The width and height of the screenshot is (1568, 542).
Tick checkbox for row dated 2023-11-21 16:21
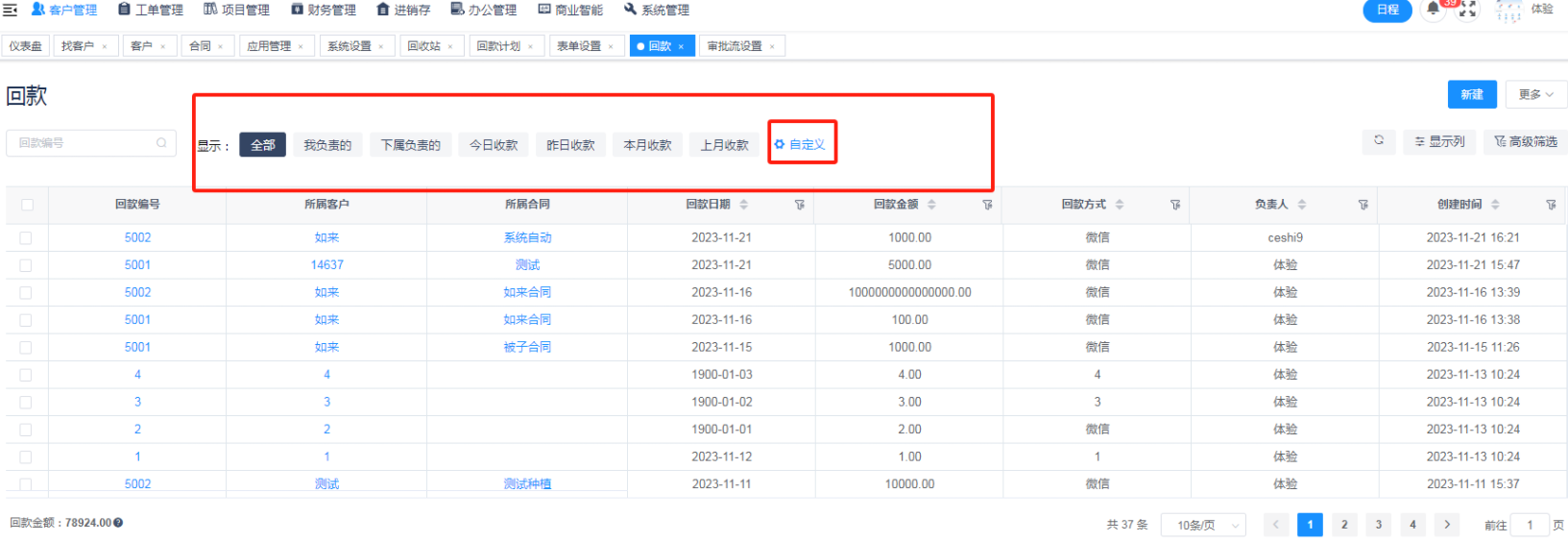pyautogui.click(x=26, y=237)
